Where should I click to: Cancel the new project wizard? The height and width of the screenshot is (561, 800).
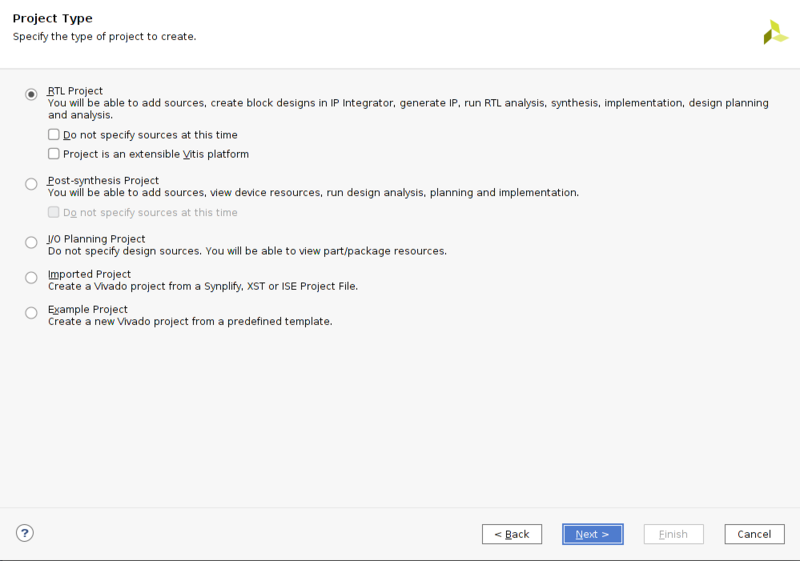point(754,534)
